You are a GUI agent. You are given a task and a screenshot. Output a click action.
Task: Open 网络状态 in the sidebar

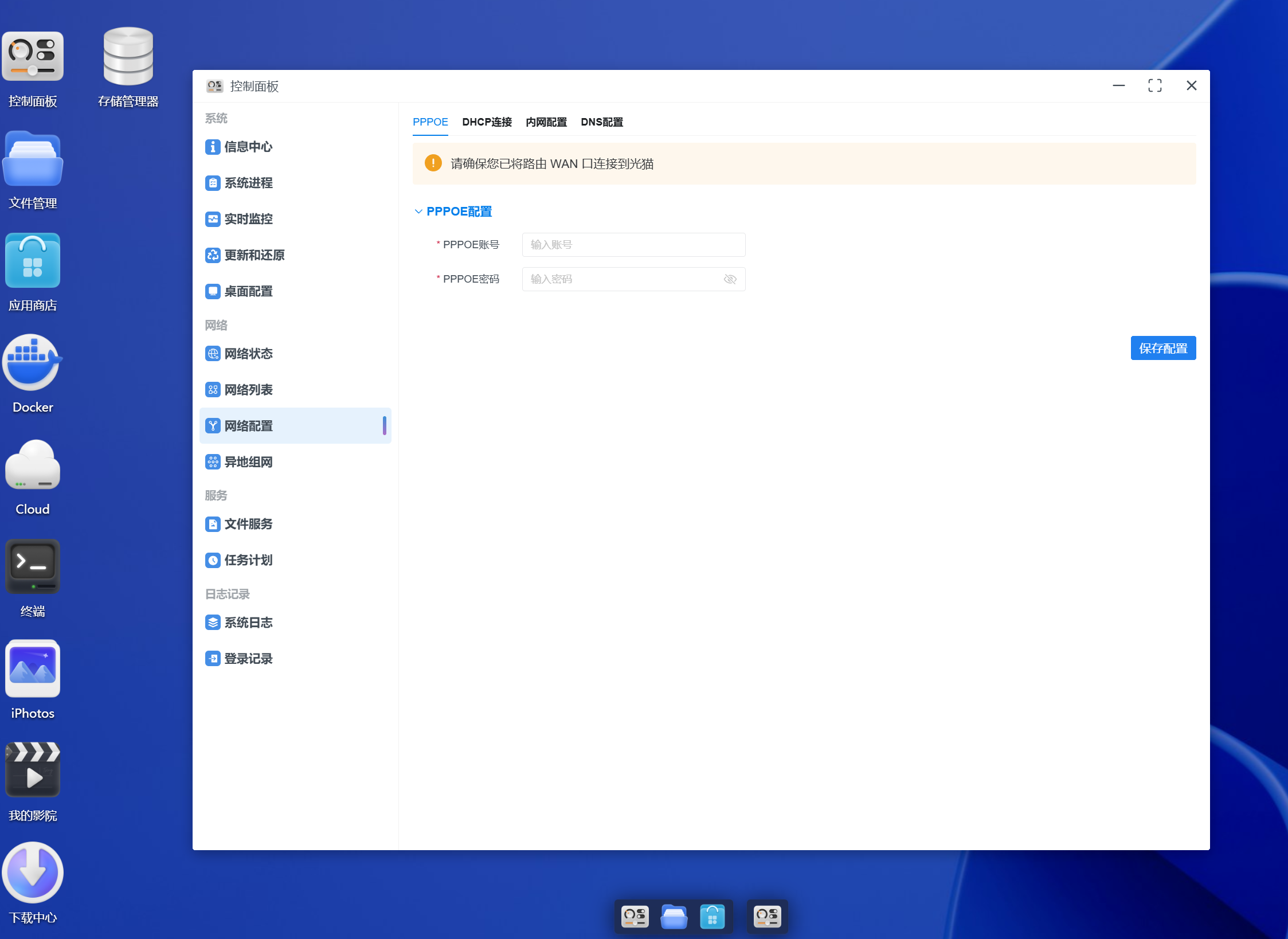(295, 354)
